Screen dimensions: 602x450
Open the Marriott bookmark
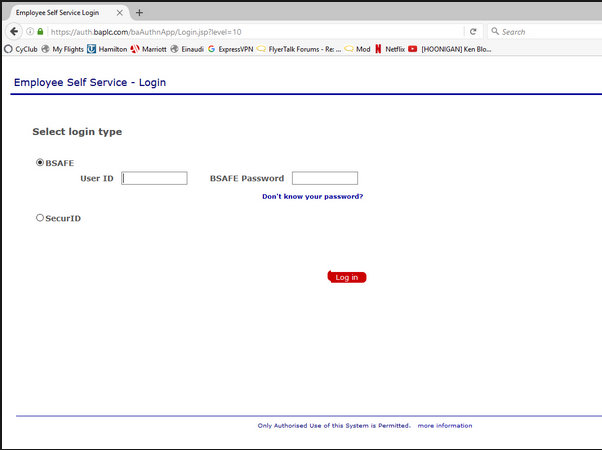click(x=149, y=49)
